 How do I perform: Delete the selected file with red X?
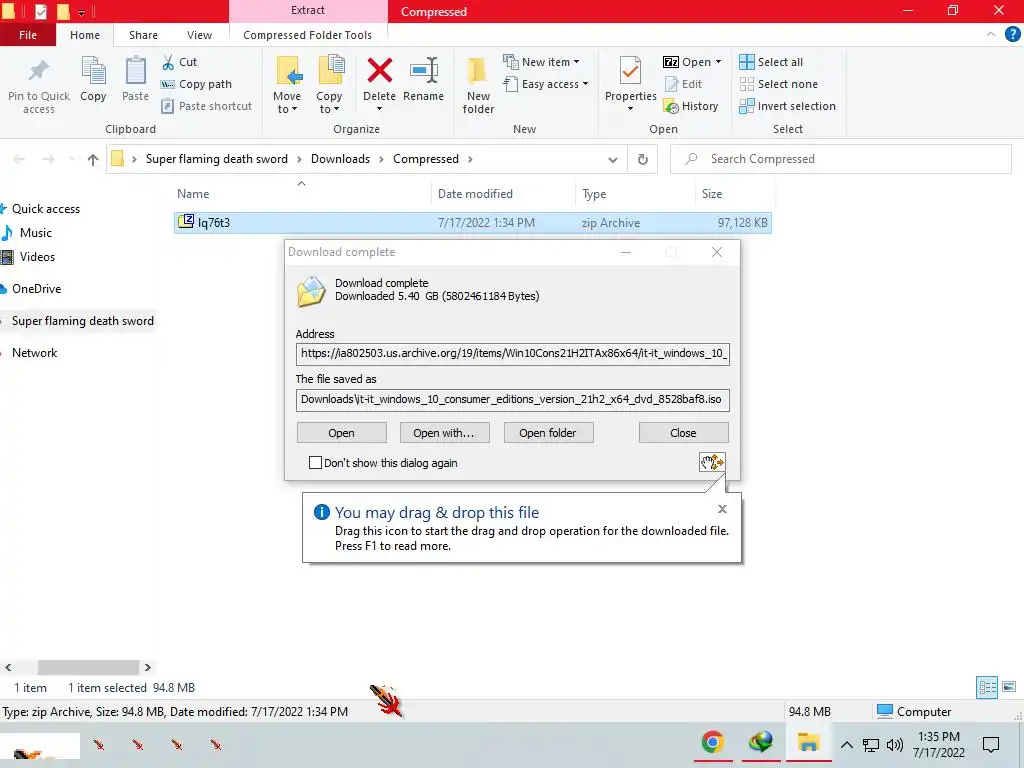pyautogui.click(x=379, y=71)
